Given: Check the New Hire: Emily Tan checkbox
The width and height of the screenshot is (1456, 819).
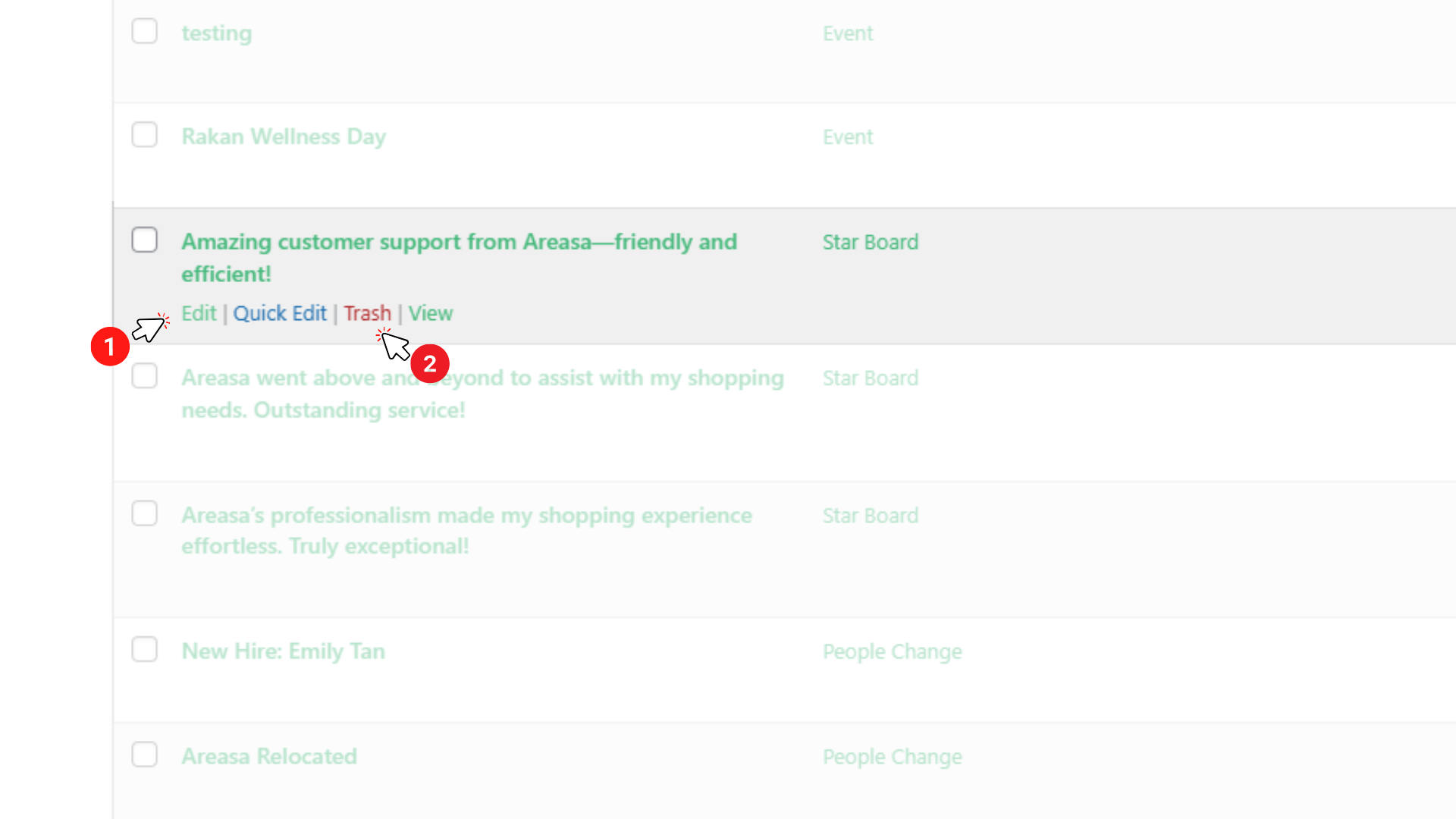Looking at the screenshot, I should [x=144, y=649].
